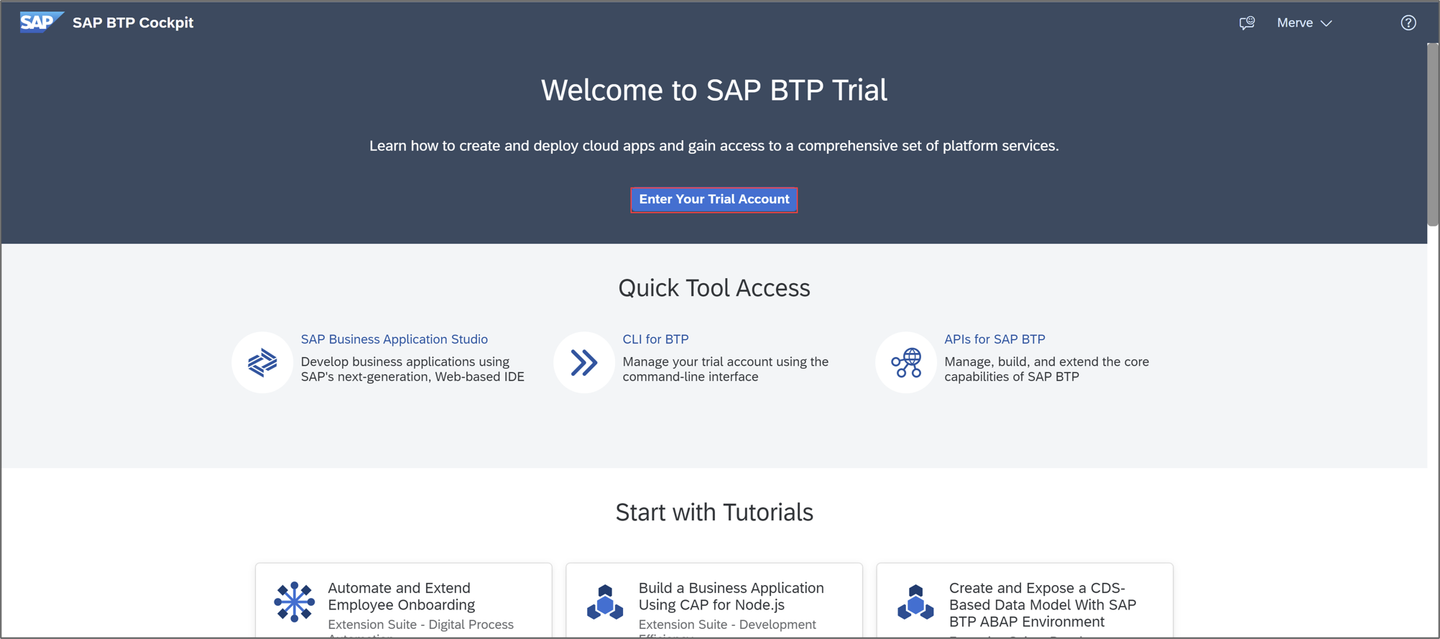Click the chevron next to Merve
The width and height of the screenshot is (1440, 639).
1326,23
